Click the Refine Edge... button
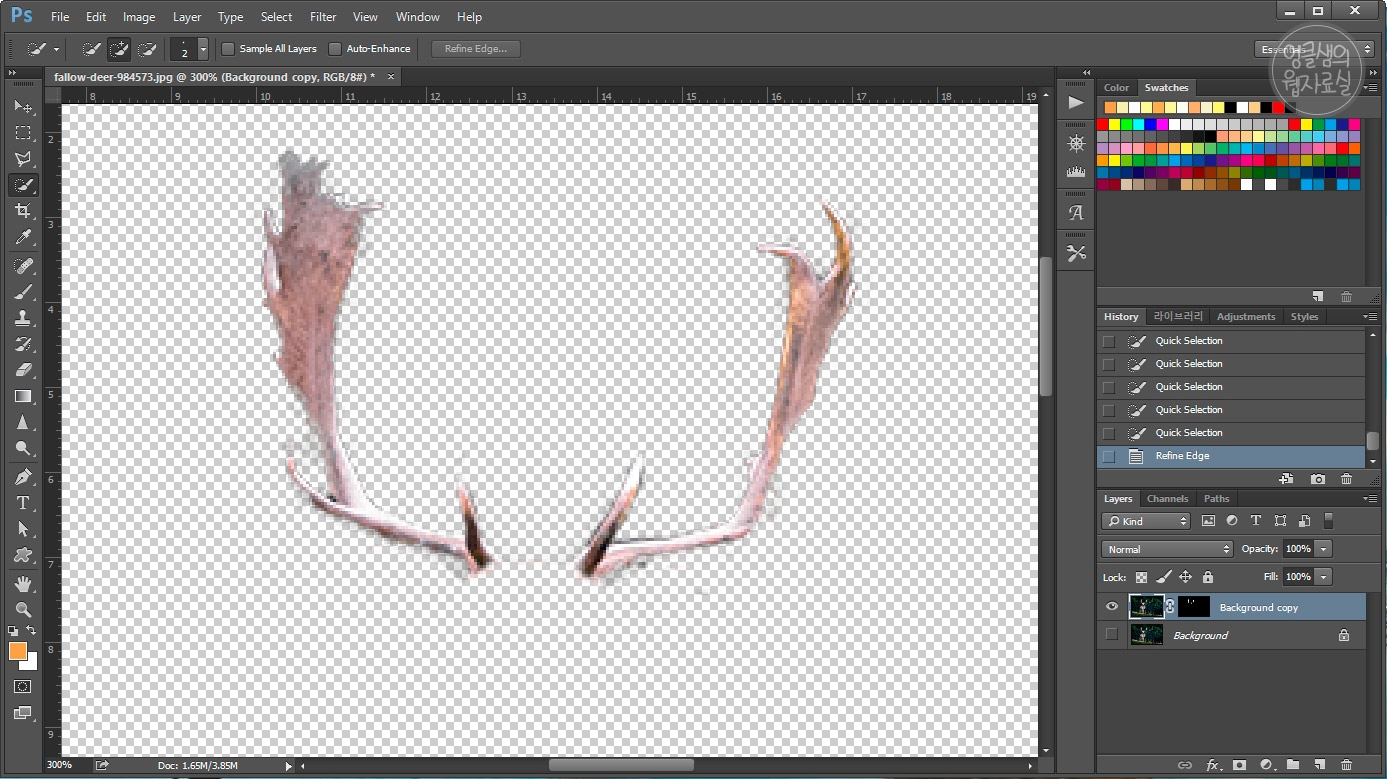The width and height of the screenshot is (1387, 779). pos(476,49)
